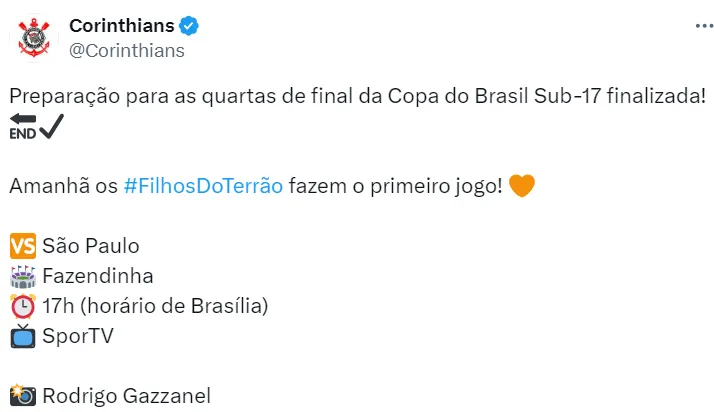The height and width of the screenshot is (412, 714).
Task: Click the END arrow emoji
Action: (x=23, y=127)
